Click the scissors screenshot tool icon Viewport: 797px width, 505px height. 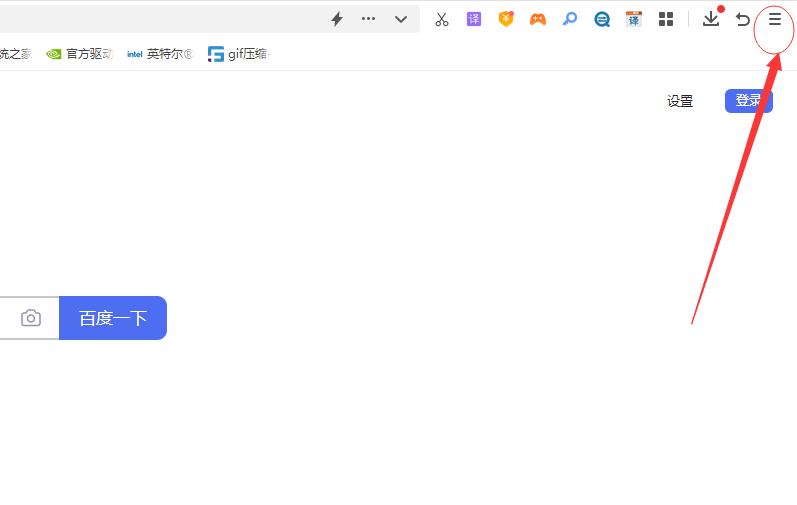pos(441,19)
